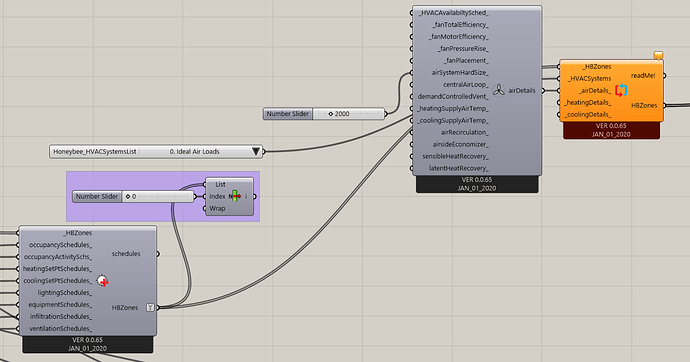Click HBZones output on orange component
Viewport: 690px width, 362px height.
point(644,106)
